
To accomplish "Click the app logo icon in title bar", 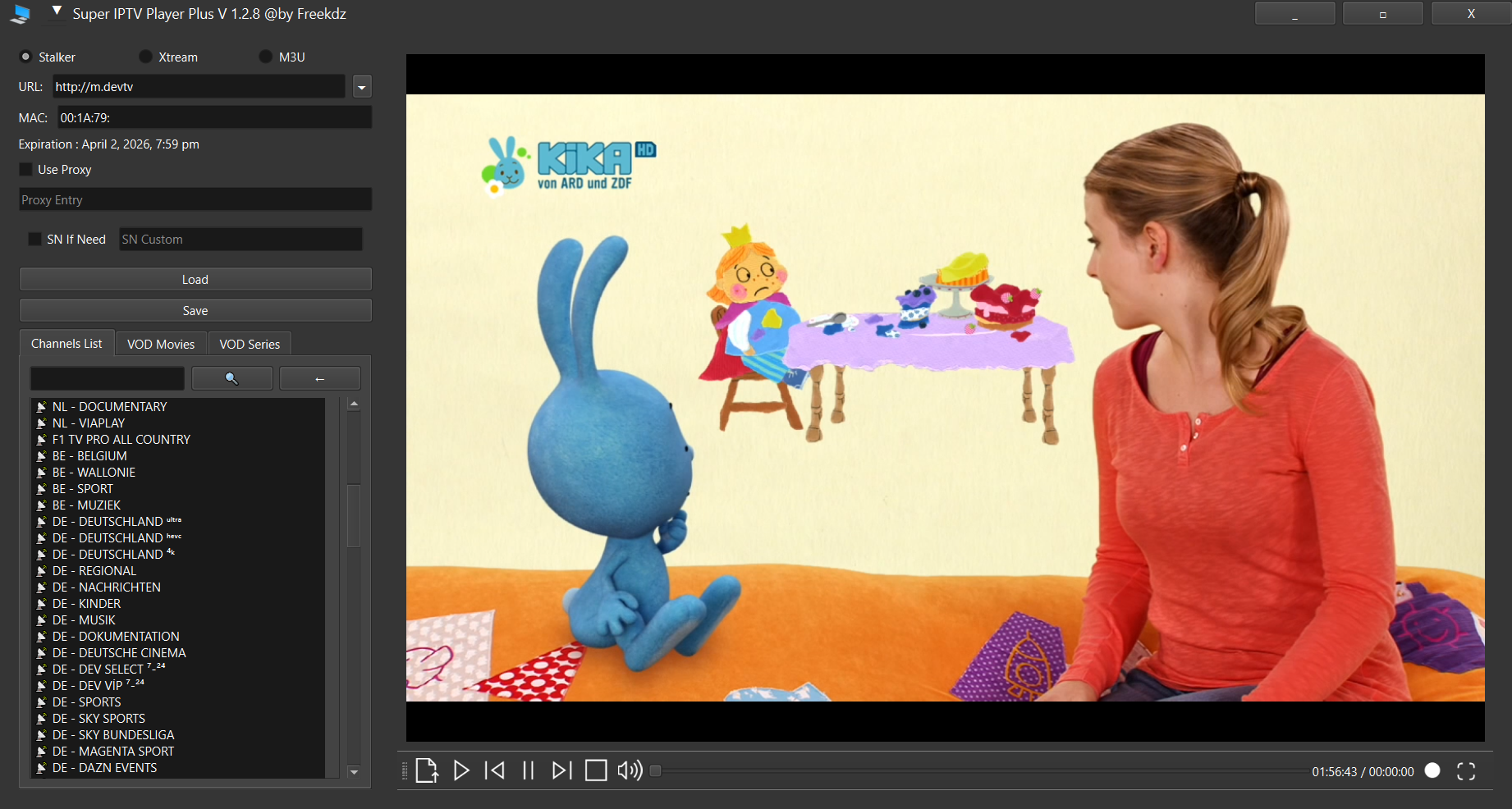I will pos(21,14).
